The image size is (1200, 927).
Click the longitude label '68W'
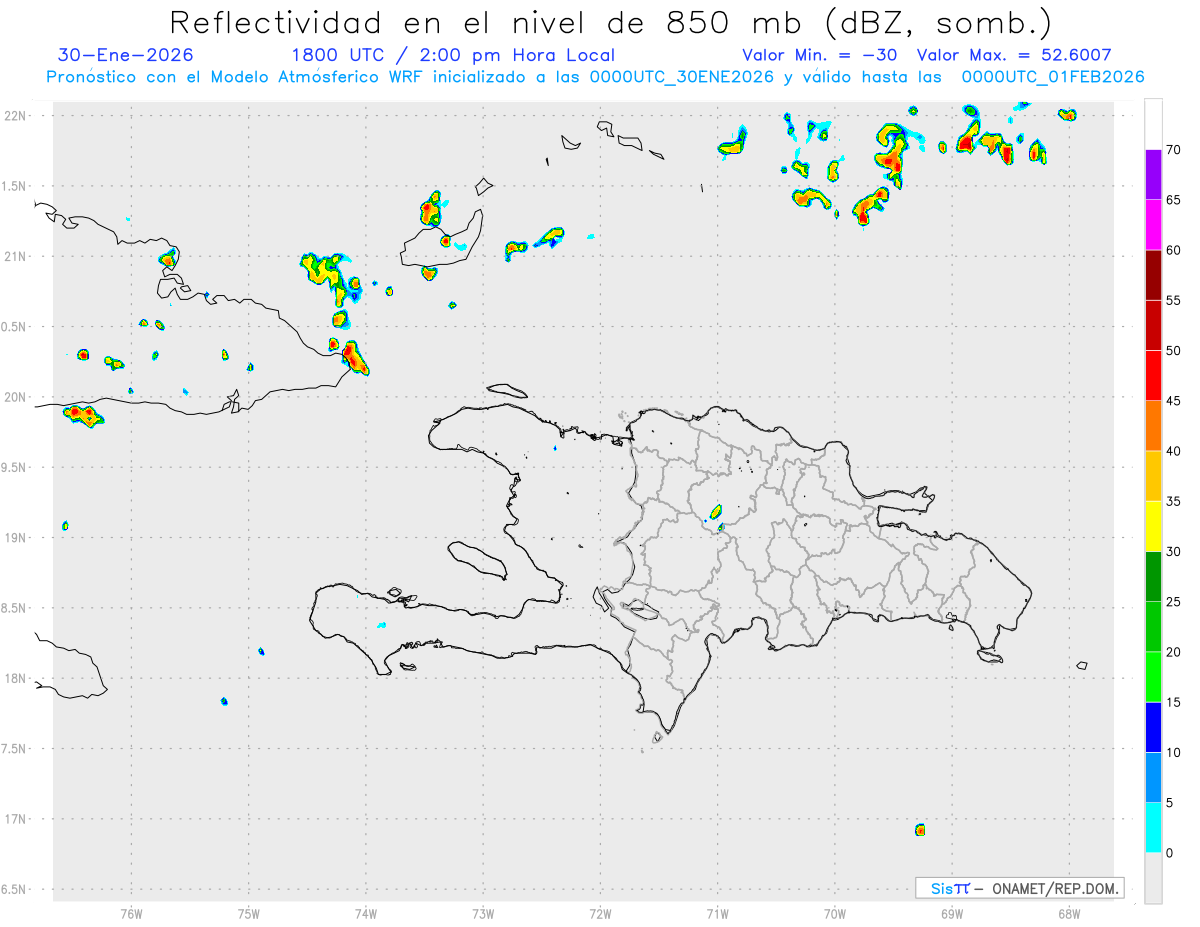(1069, 913)
